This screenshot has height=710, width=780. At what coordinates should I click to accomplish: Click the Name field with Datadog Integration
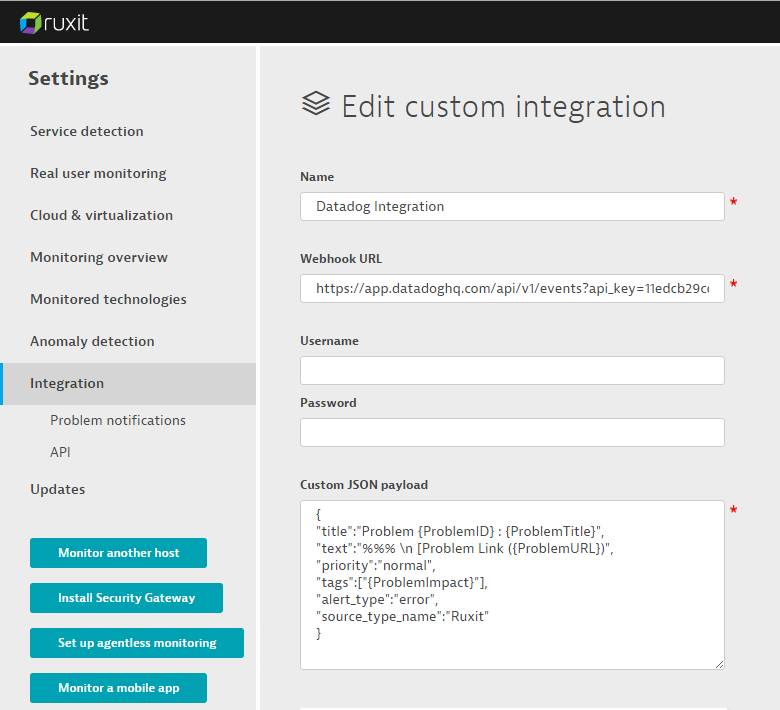pos(512,206)
